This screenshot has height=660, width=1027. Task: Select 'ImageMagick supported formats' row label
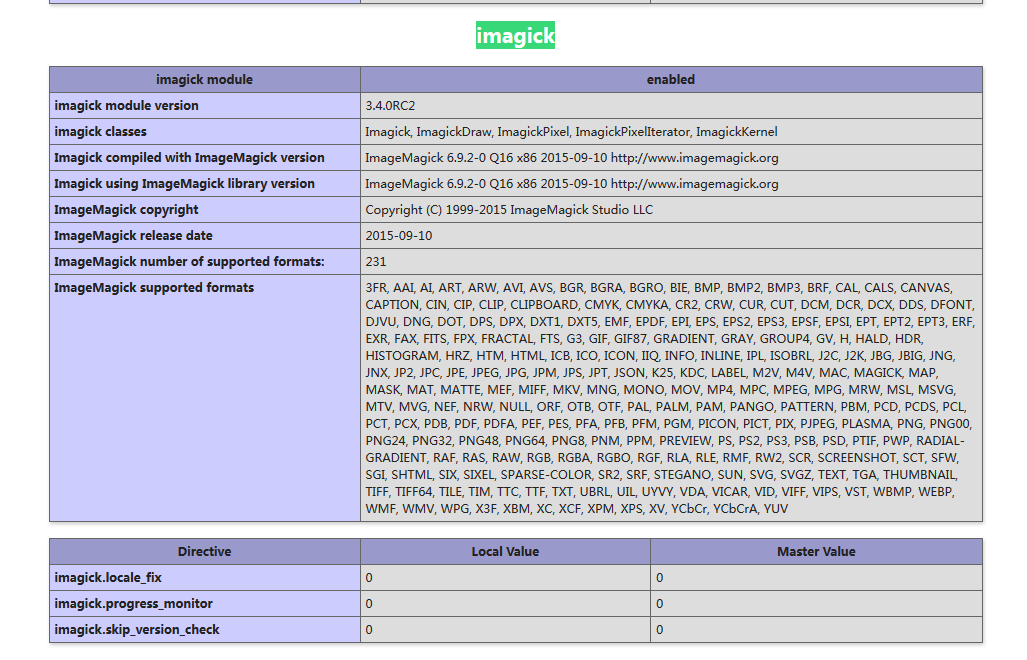click(204, 398)
